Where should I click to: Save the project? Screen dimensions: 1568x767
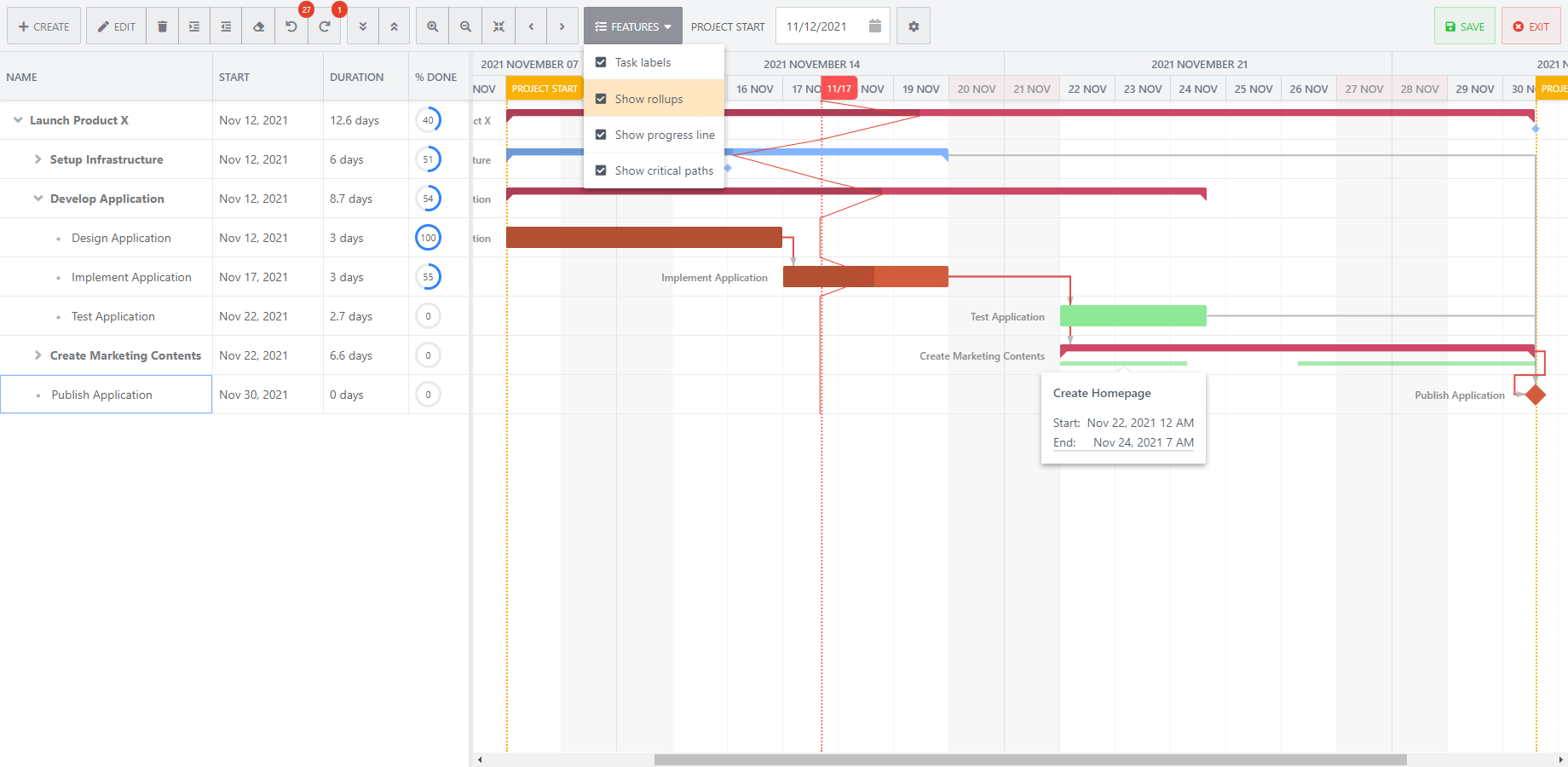click(x=1465, y=26)
